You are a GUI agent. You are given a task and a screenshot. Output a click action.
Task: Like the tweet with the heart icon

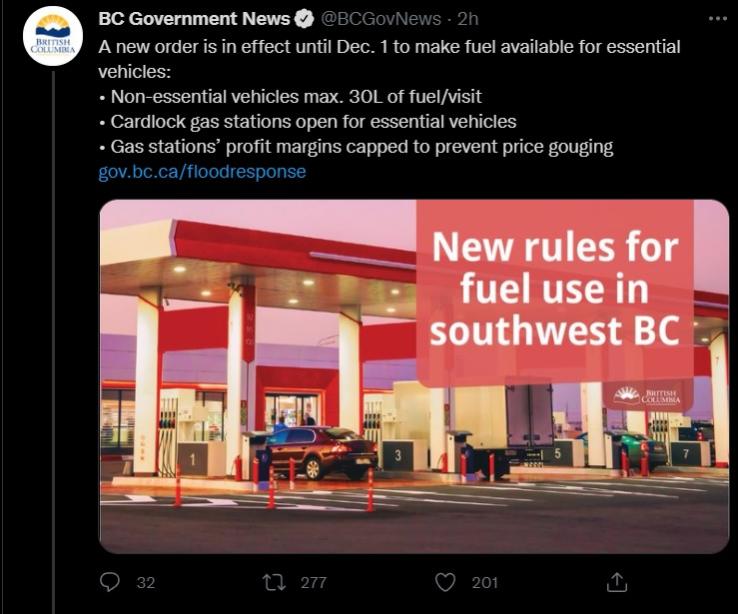coord(446,581)
